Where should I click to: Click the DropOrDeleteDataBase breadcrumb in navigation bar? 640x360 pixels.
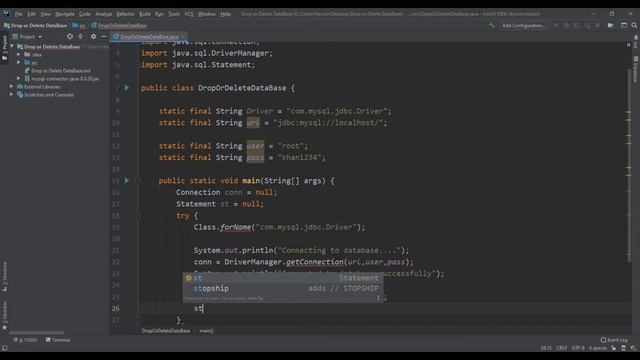[x=119, y=25]
